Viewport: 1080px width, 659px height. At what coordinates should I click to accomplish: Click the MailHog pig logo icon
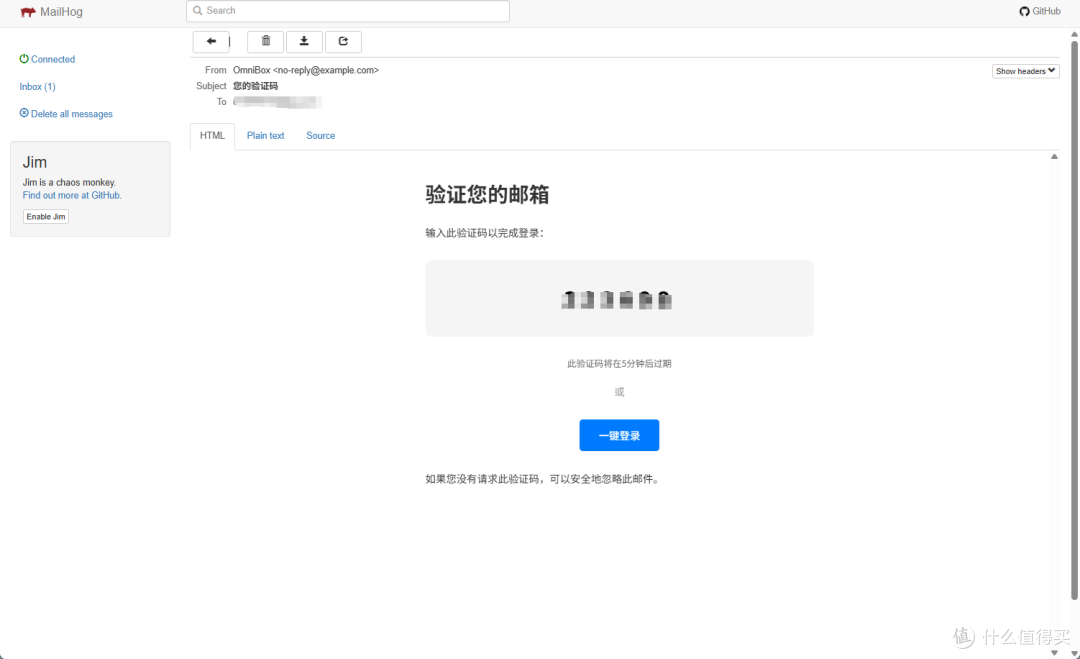point(28,12)
